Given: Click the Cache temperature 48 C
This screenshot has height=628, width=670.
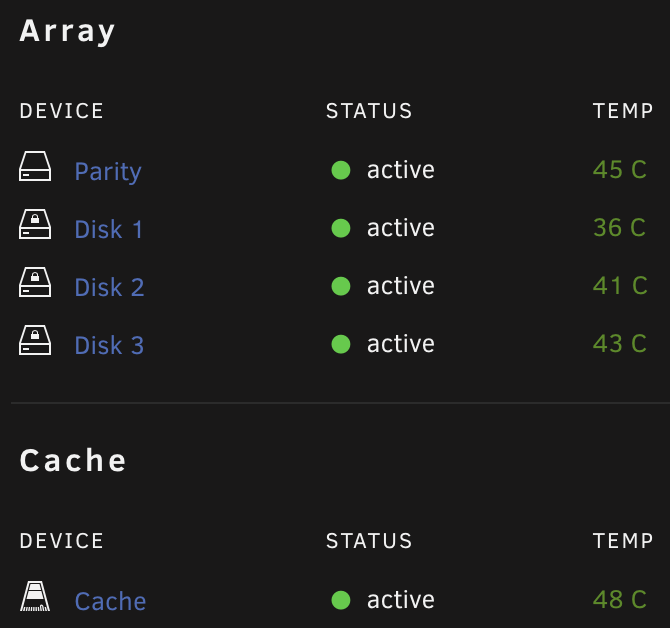Looking at the screenshot, I should pos(620,599).
